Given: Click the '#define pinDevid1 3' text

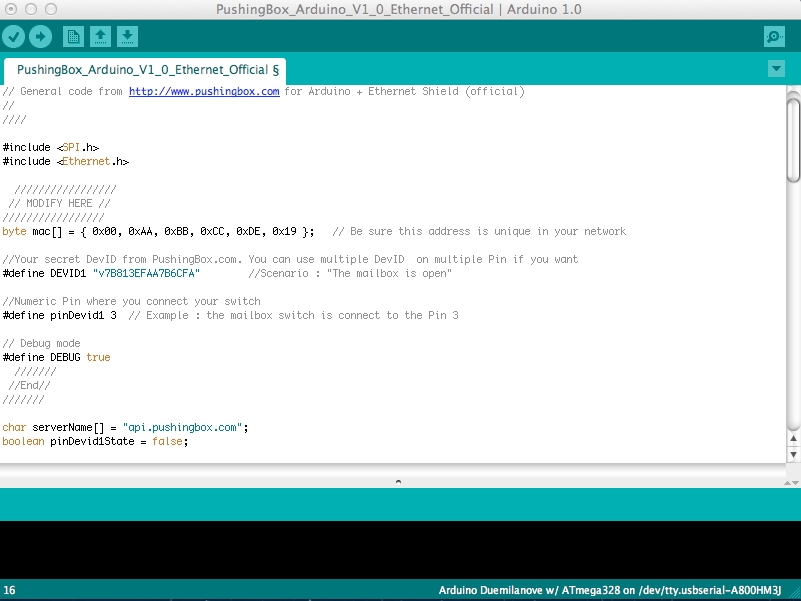Looking at the screenshot, I should 59,315.
